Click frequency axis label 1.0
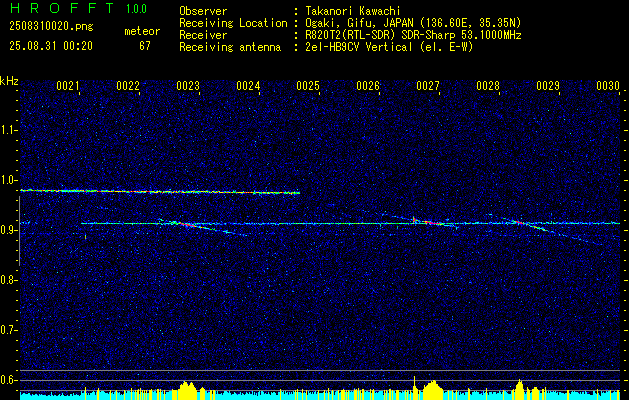This screenshot has width=629, height=400. (8, 180)
